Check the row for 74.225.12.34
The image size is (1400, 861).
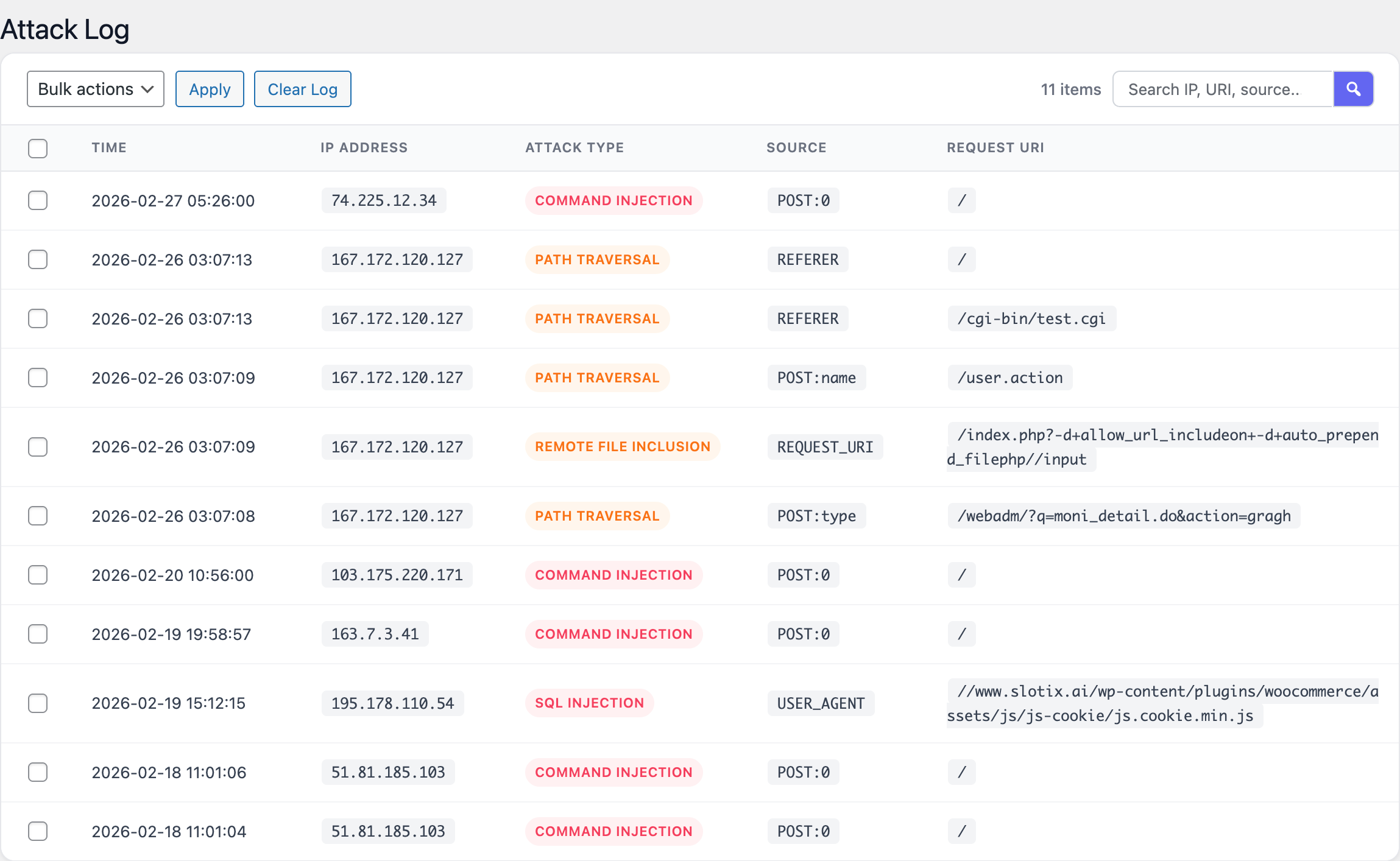coord(38,200)
